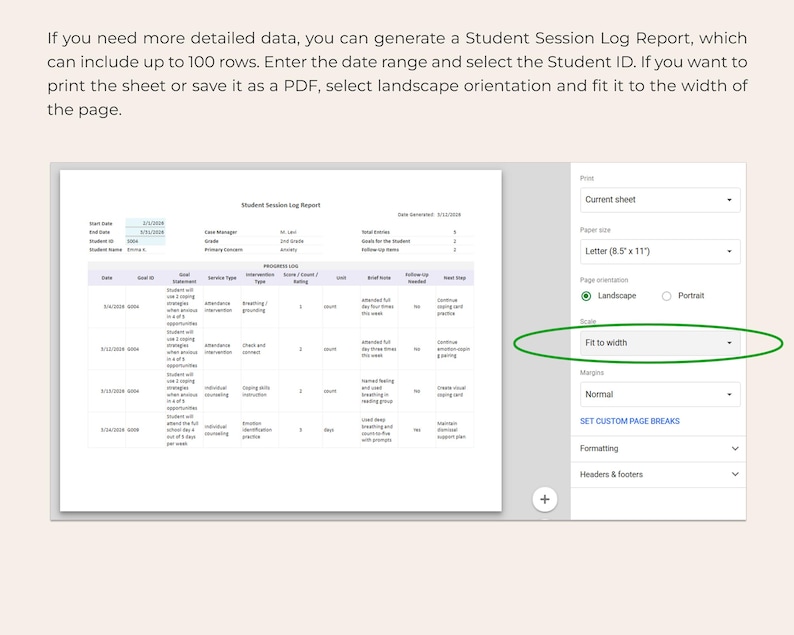The height and width of the screenshot is (635, 794).
Task: Open the Print 'Current sheet' dropdown
Action: click(660, 200)
